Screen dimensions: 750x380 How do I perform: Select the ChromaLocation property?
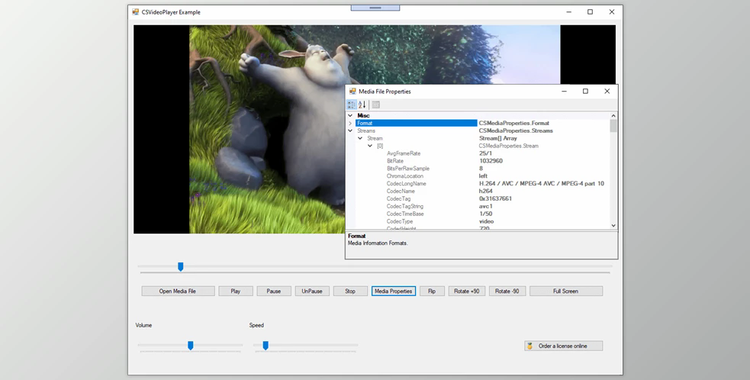(x=405, y=176)
